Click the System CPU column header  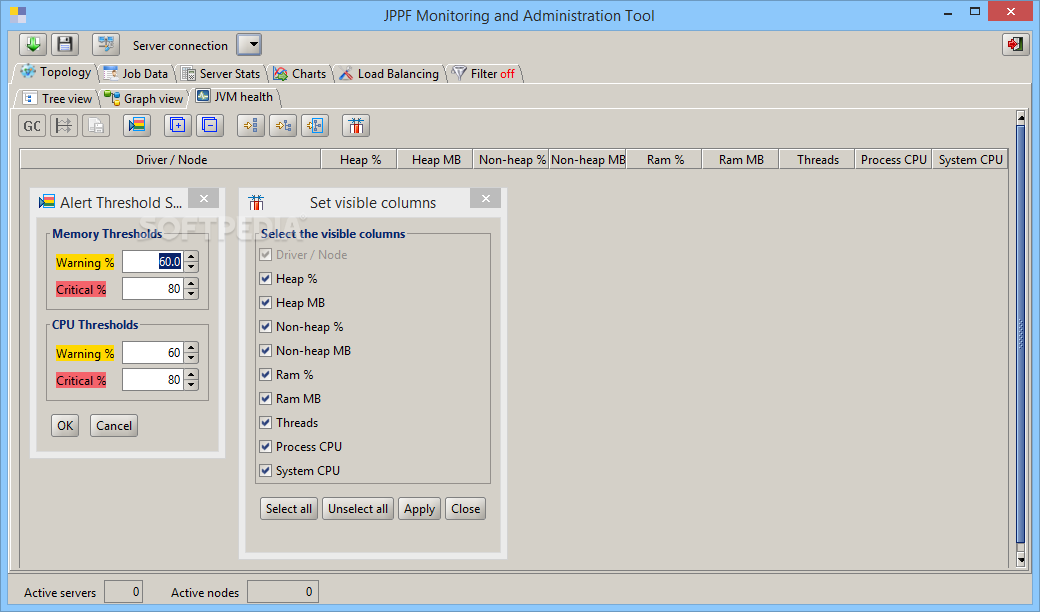970,160
